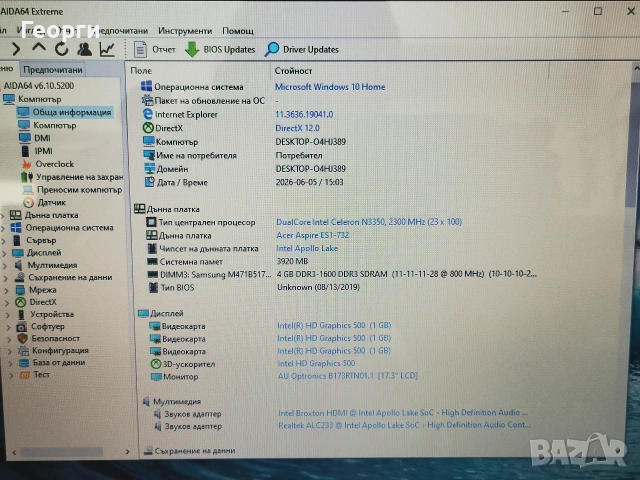Image resolution: width=640 pixels, height=480 pixels.
Task: Select the 3920 MB memory value
Action: tap(292, 261)
